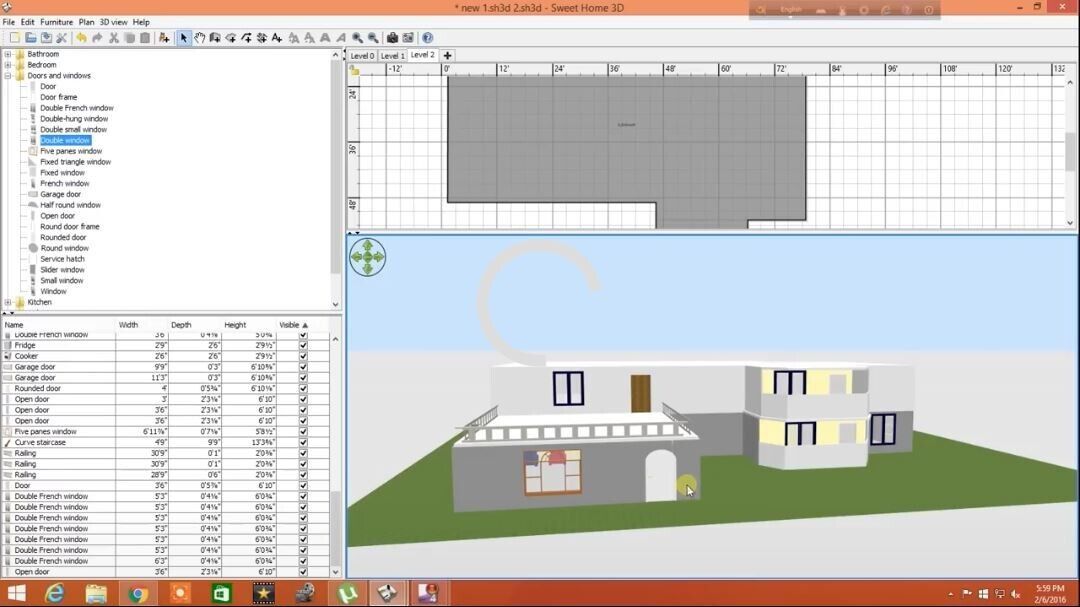Image resolution: width=1080 pixels, height=607 pixels.
Task: Pick the Create walls tool
Action: click(x=215, y=38)
